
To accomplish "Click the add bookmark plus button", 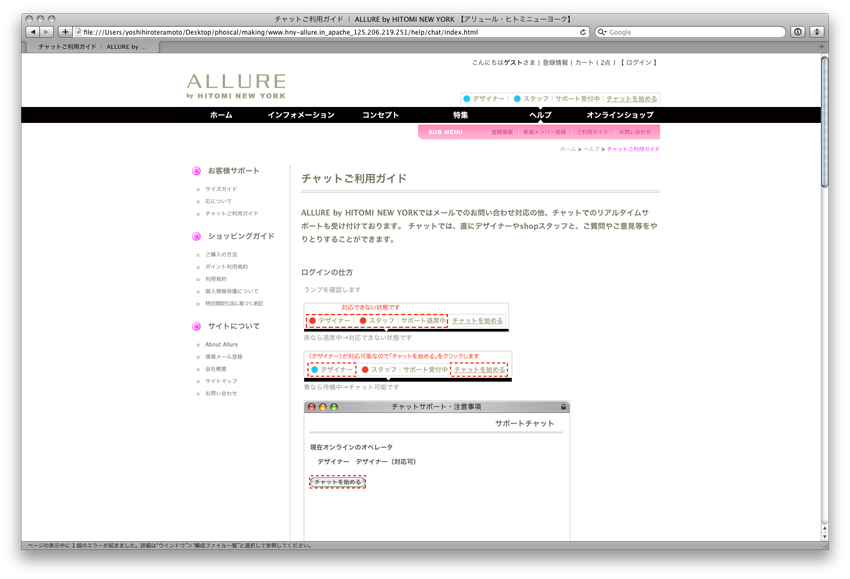I will coord(66,32).
